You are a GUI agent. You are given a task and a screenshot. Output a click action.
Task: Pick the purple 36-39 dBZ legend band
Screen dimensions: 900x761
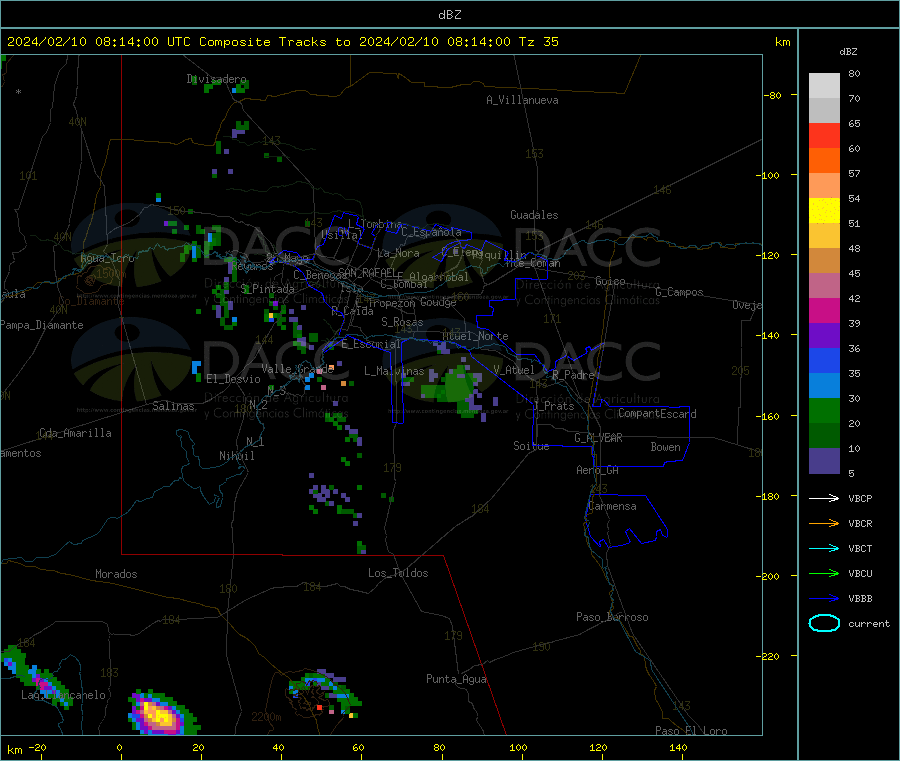tap(824, 336)
